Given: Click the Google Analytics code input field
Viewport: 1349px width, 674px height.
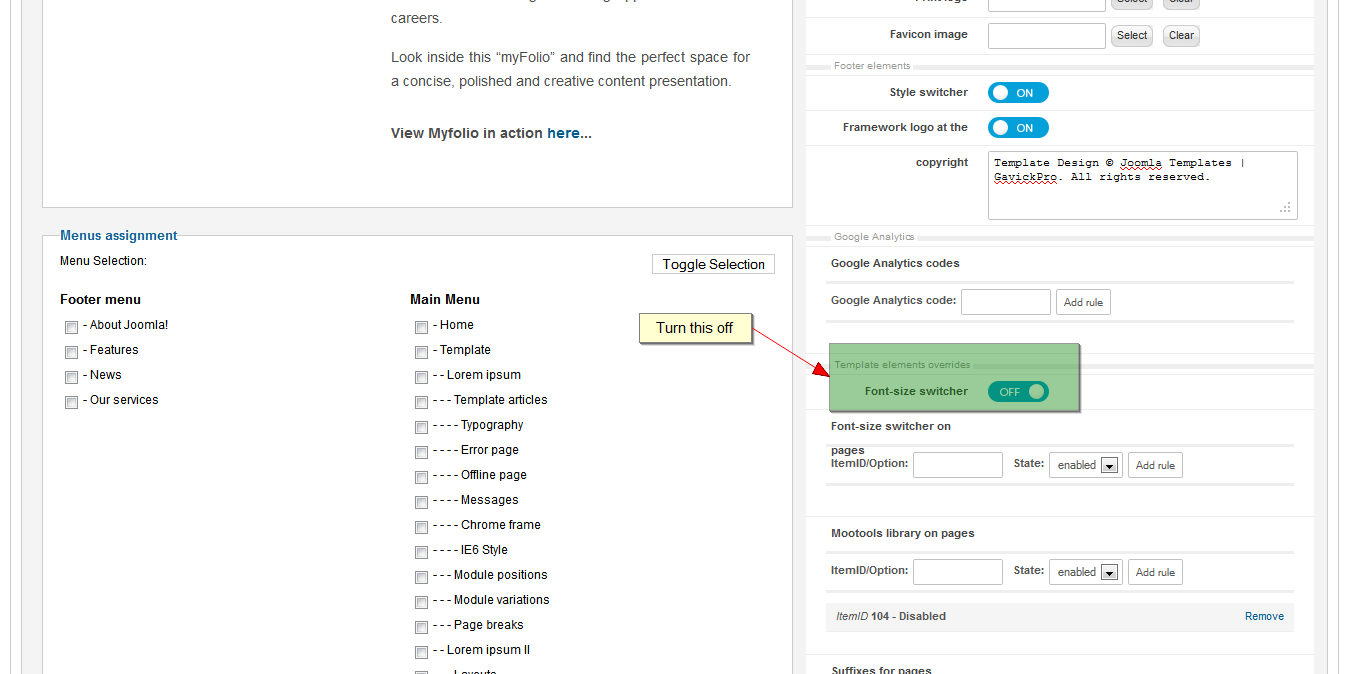Looking at the screenshot, I should pos(1005,302).
